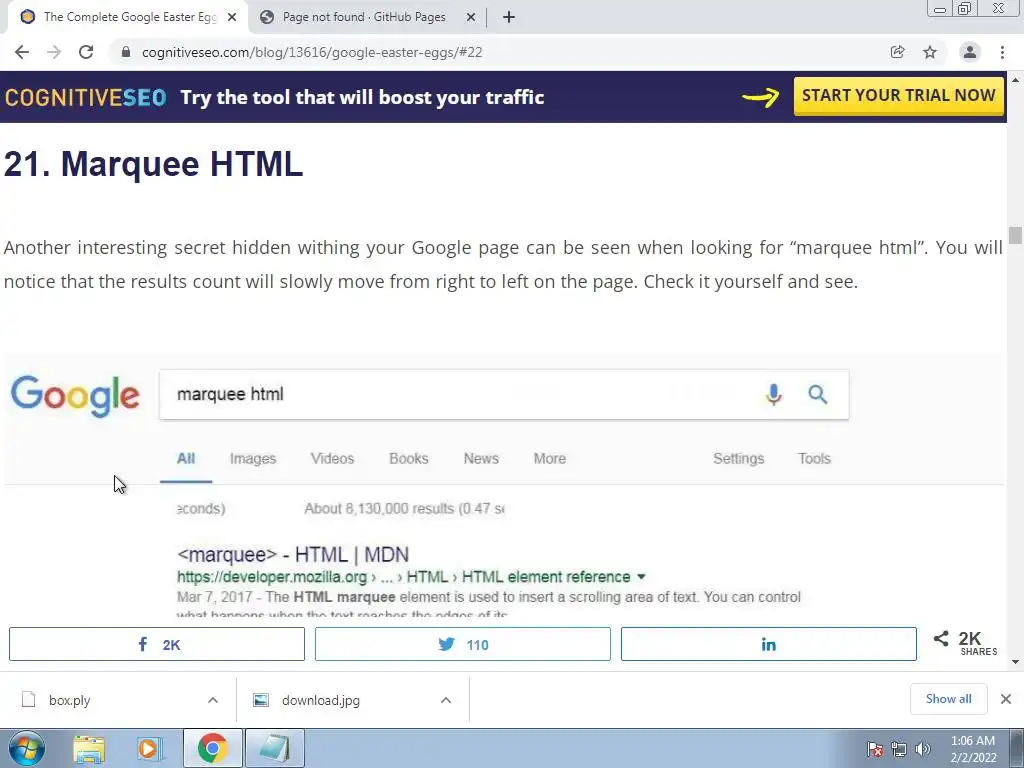Select the Videos results tab
Viewport: 1024px width, 768px height.
[332, 458]
